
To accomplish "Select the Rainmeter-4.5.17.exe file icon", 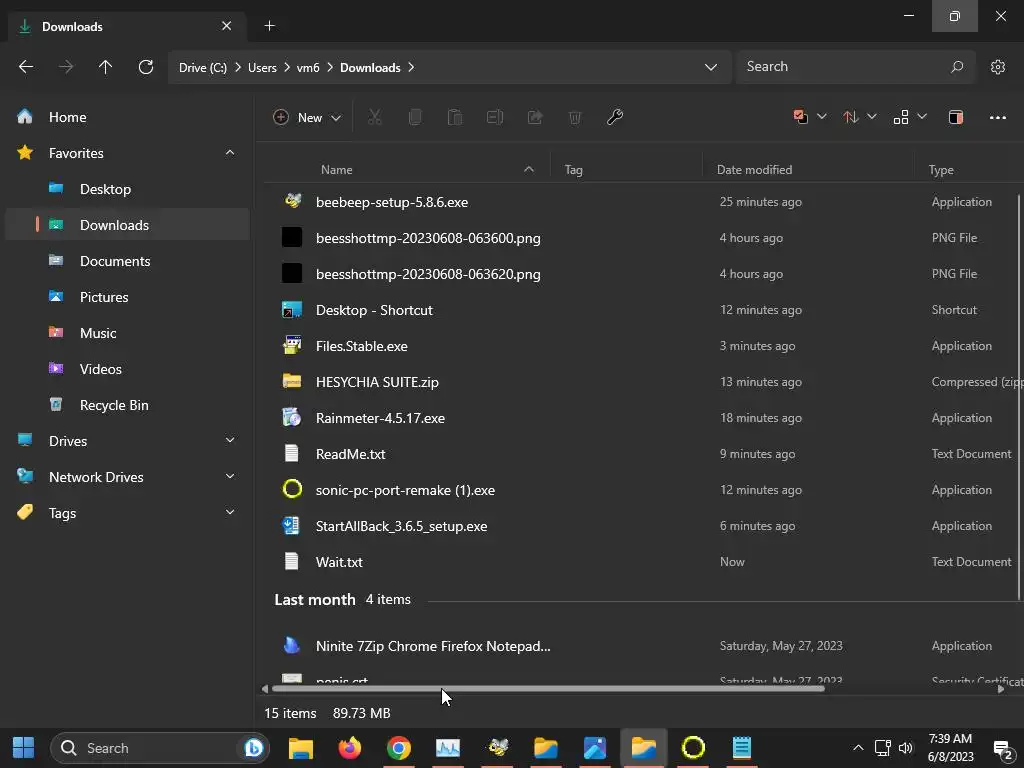I will pyautogui.click(x=291, y=417).
